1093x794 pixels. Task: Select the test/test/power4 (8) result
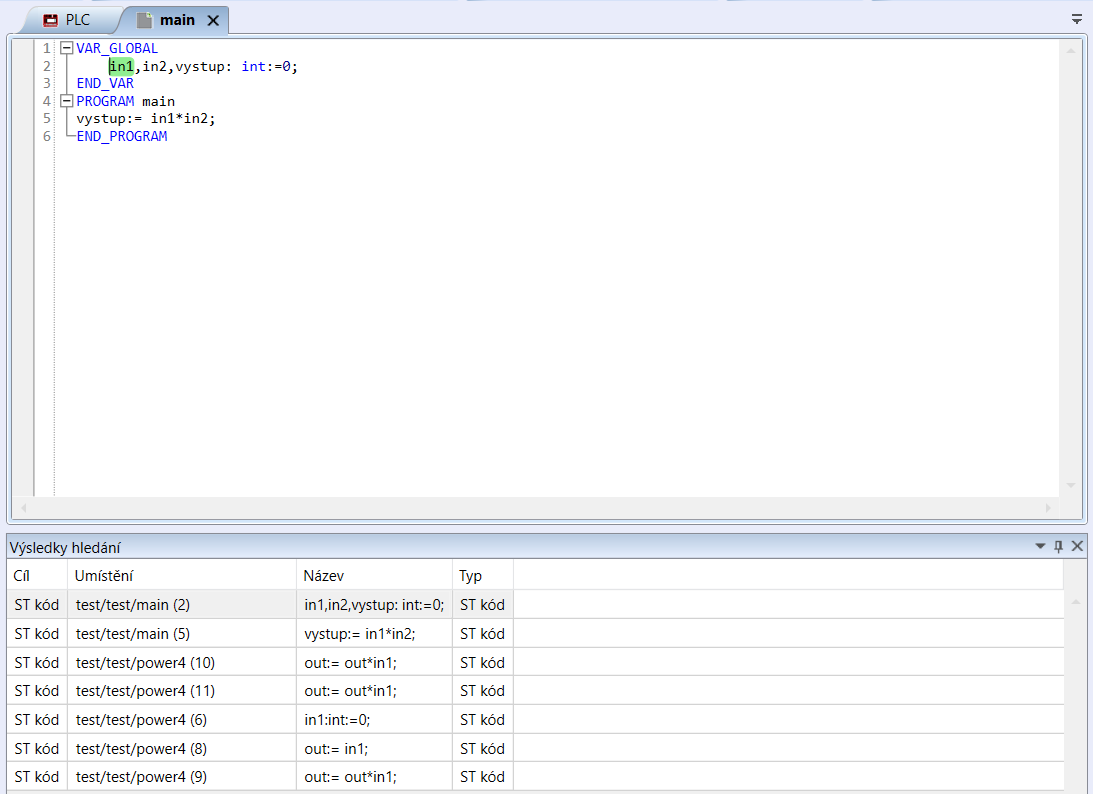coord(535,749)
